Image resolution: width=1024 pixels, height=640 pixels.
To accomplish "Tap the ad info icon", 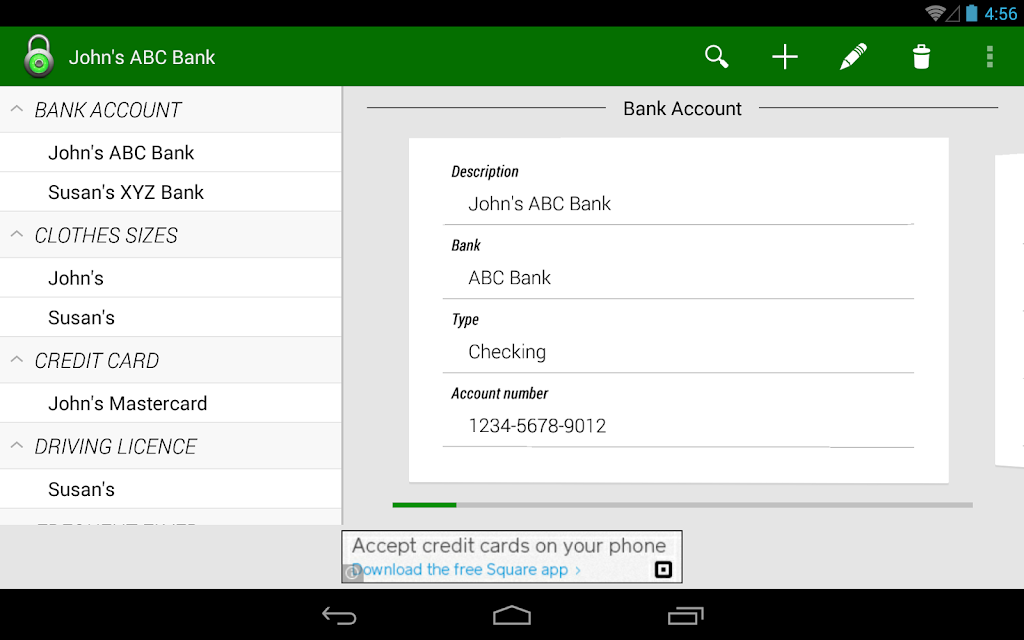I will (x=353, y=573).
